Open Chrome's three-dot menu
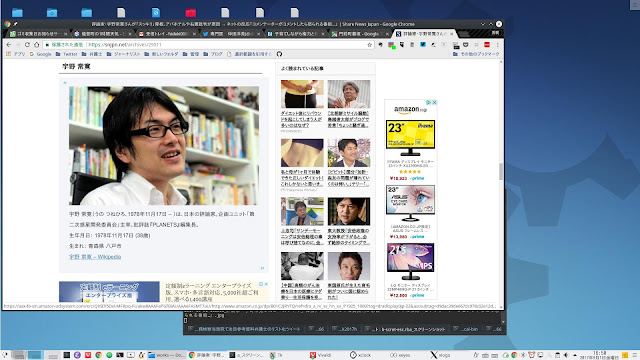640x360 pixels. [498, 44]
